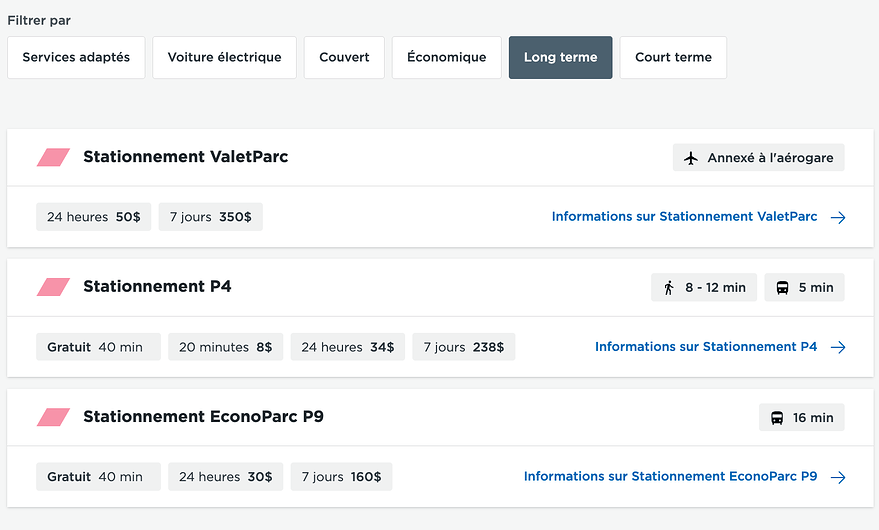The height and width of the screenshot is (530, 879).
Task: Click the walking person icon for P4
Action: (669, 288)
